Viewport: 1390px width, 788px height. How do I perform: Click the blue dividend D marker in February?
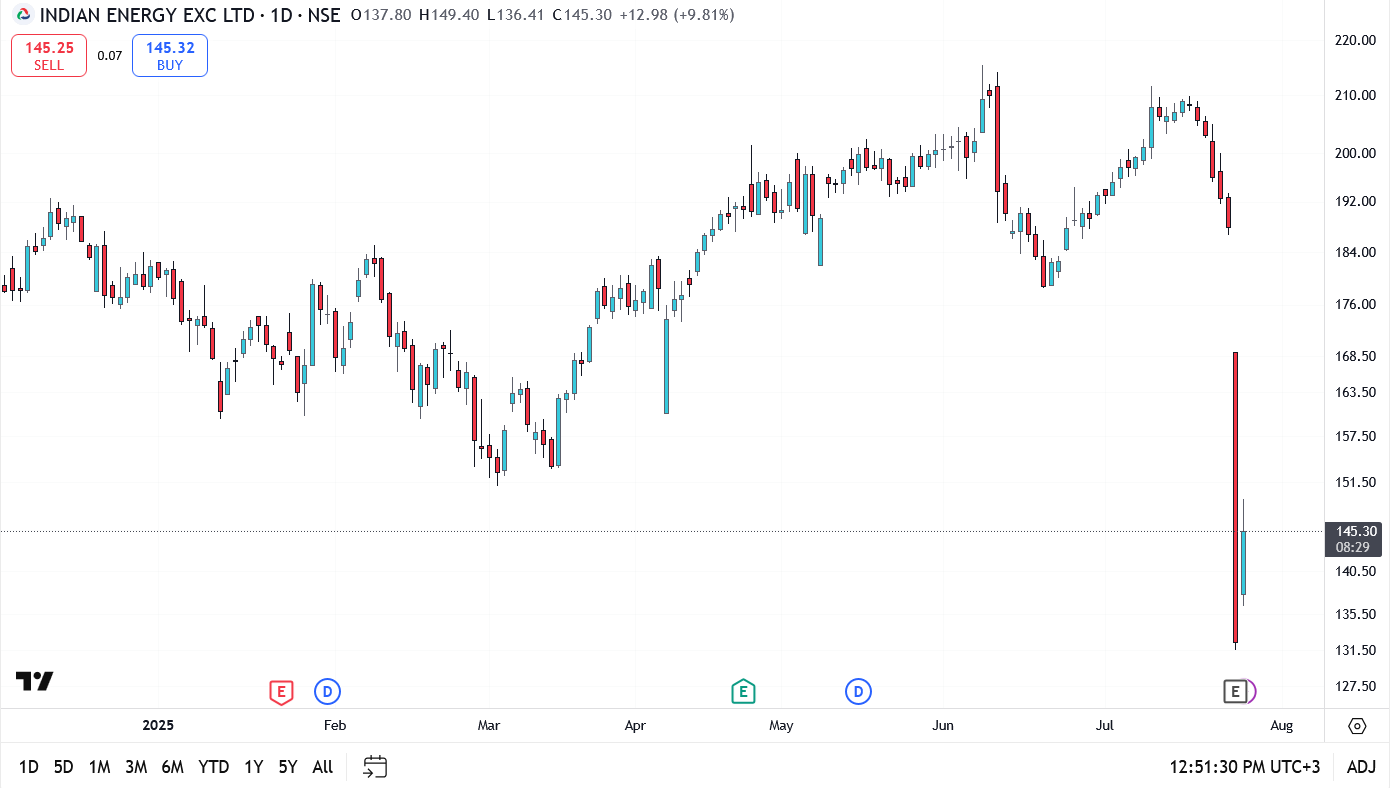pyautogui.click(x=327, y=691)
